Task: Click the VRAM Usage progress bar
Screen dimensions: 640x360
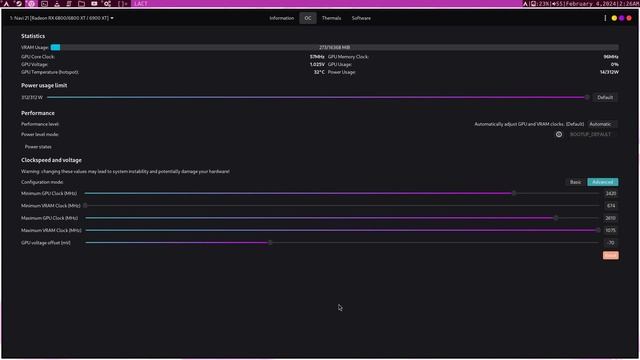Action: pos(335,47)
